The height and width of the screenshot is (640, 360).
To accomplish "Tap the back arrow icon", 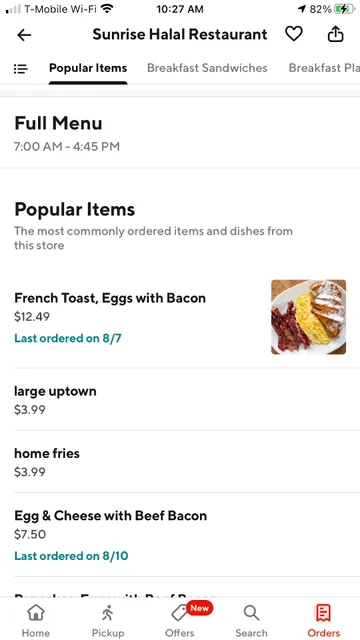I will pos(24,35).
